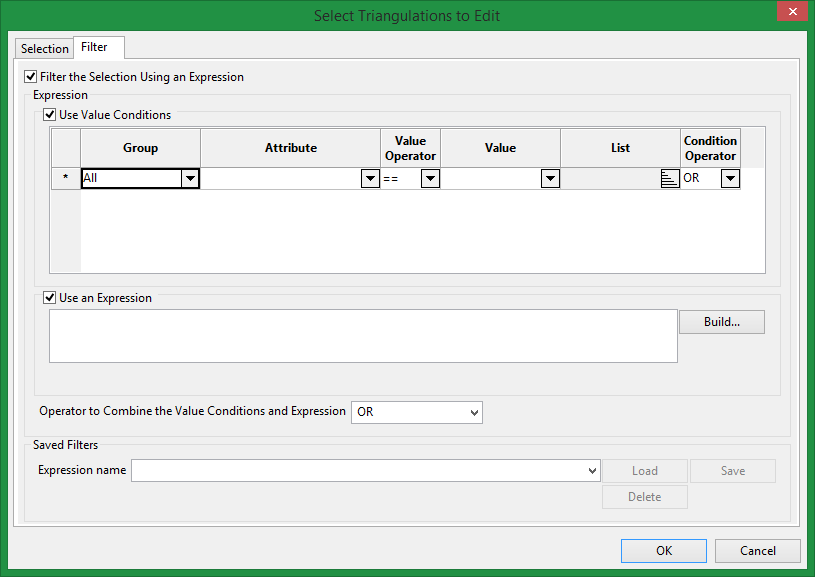Click the Cancel button
This screenshot has width=815, height=577.
[757, 551]
